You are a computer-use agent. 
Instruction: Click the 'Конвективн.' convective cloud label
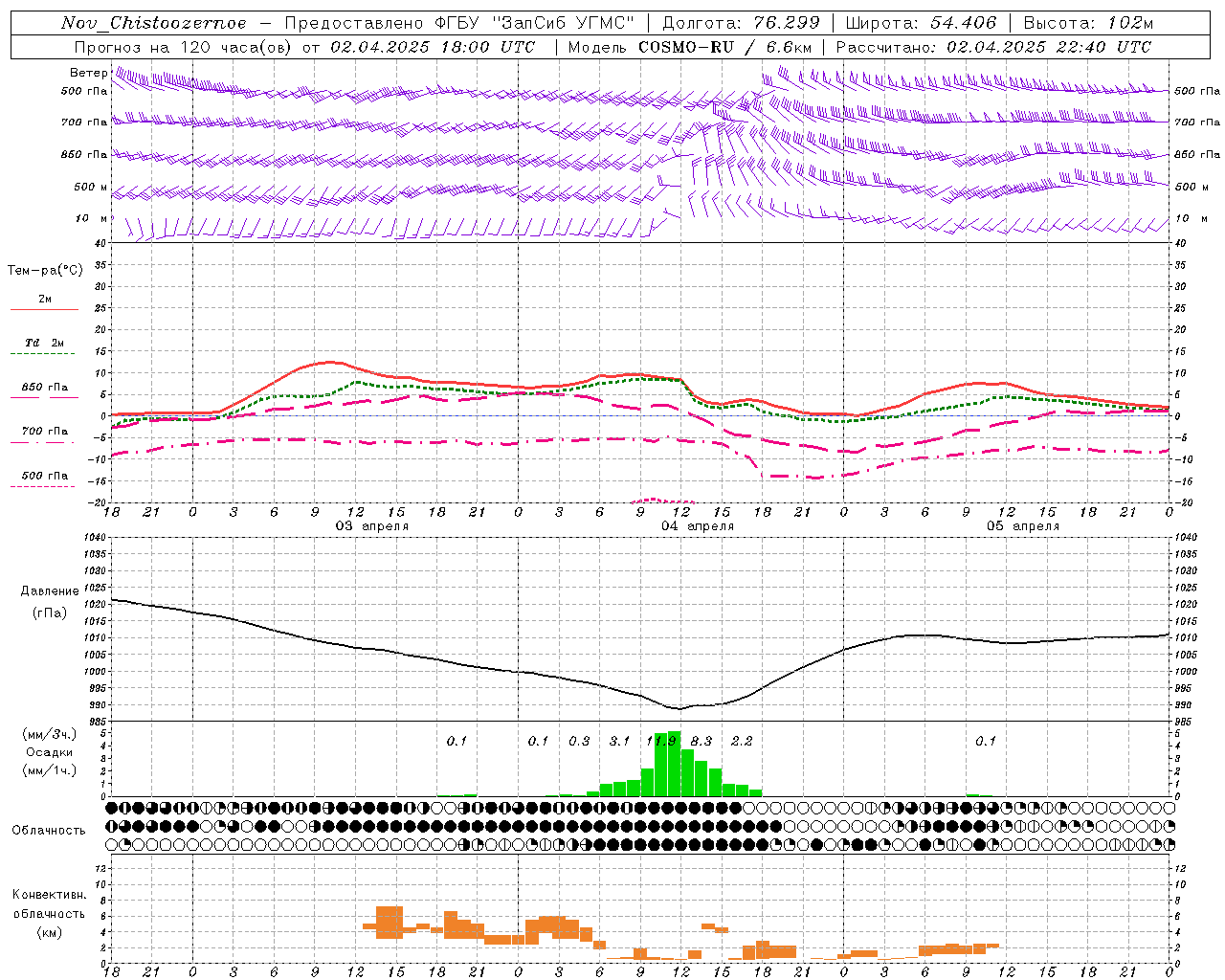[x=50, y=895]
